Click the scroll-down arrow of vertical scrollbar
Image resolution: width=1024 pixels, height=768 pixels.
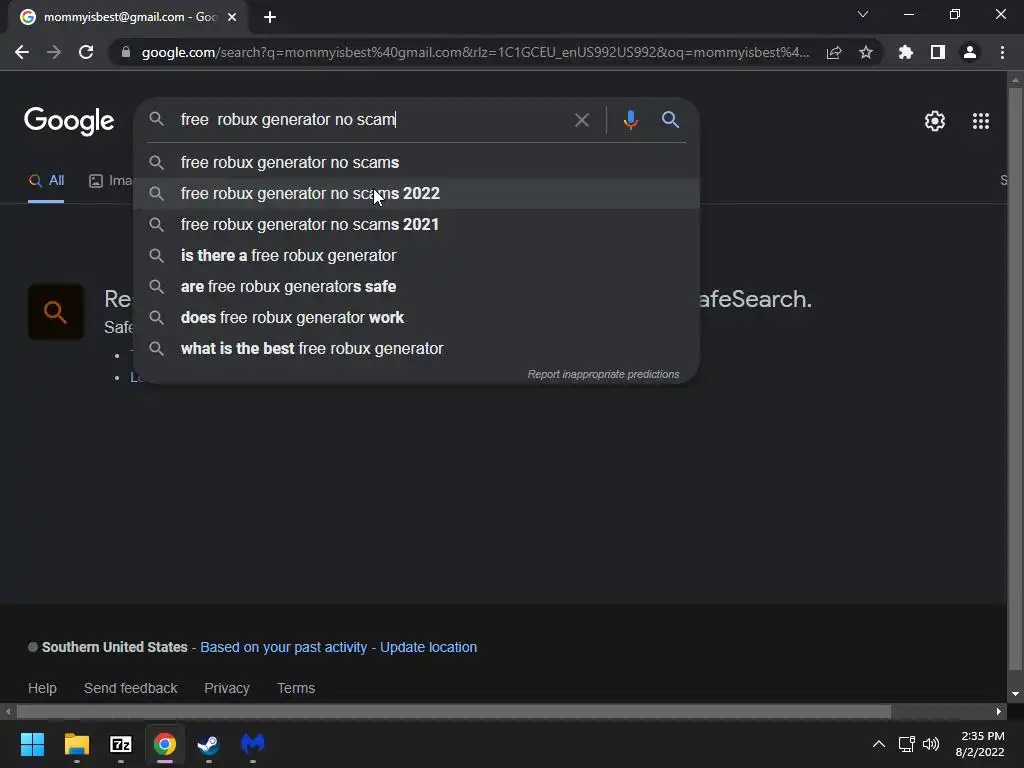[1015, 694]
